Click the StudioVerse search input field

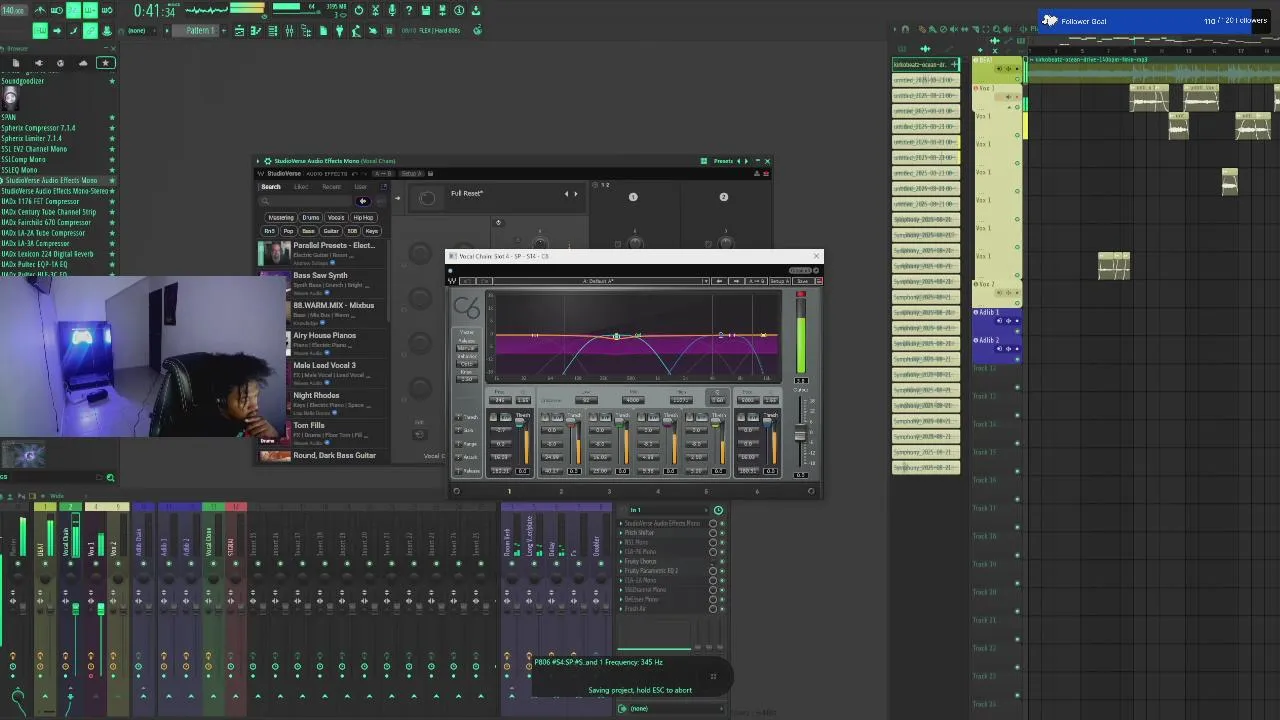pyautogui.click(x=307, y=201)
